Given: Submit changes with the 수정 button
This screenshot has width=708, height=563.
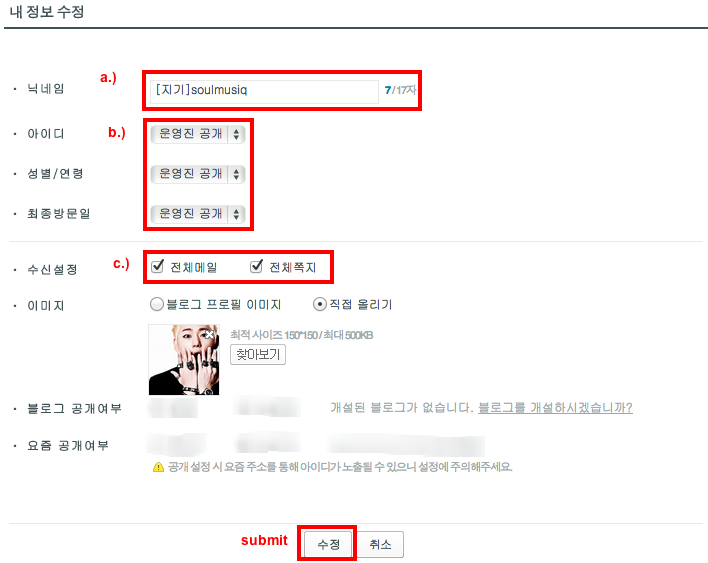Looking at the screenshot, I should (328, 544).
